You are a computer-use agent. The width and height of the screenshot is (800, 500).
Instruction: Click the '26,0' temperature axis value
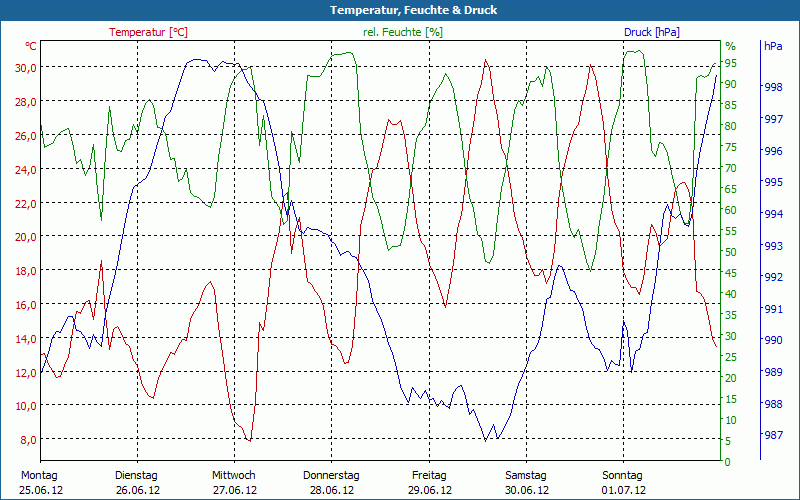click(26, 136)
